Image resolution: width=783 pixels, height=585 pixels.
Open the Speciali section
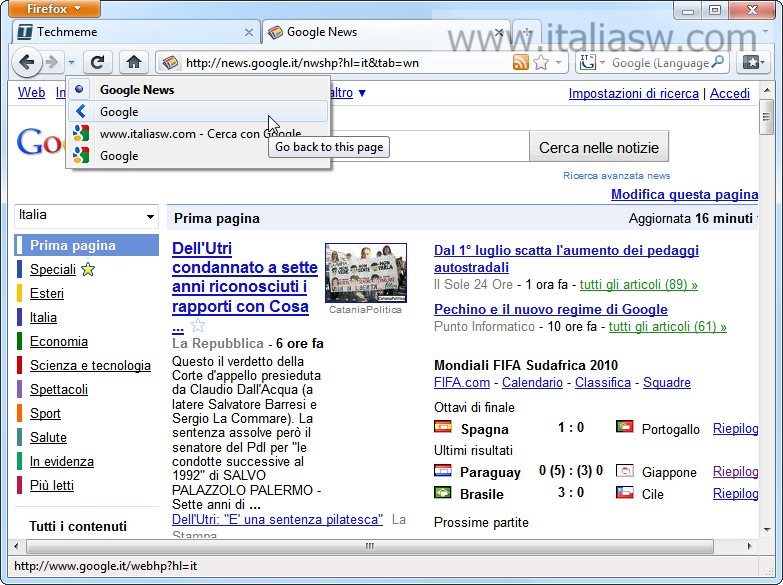(x=52, y=269)
